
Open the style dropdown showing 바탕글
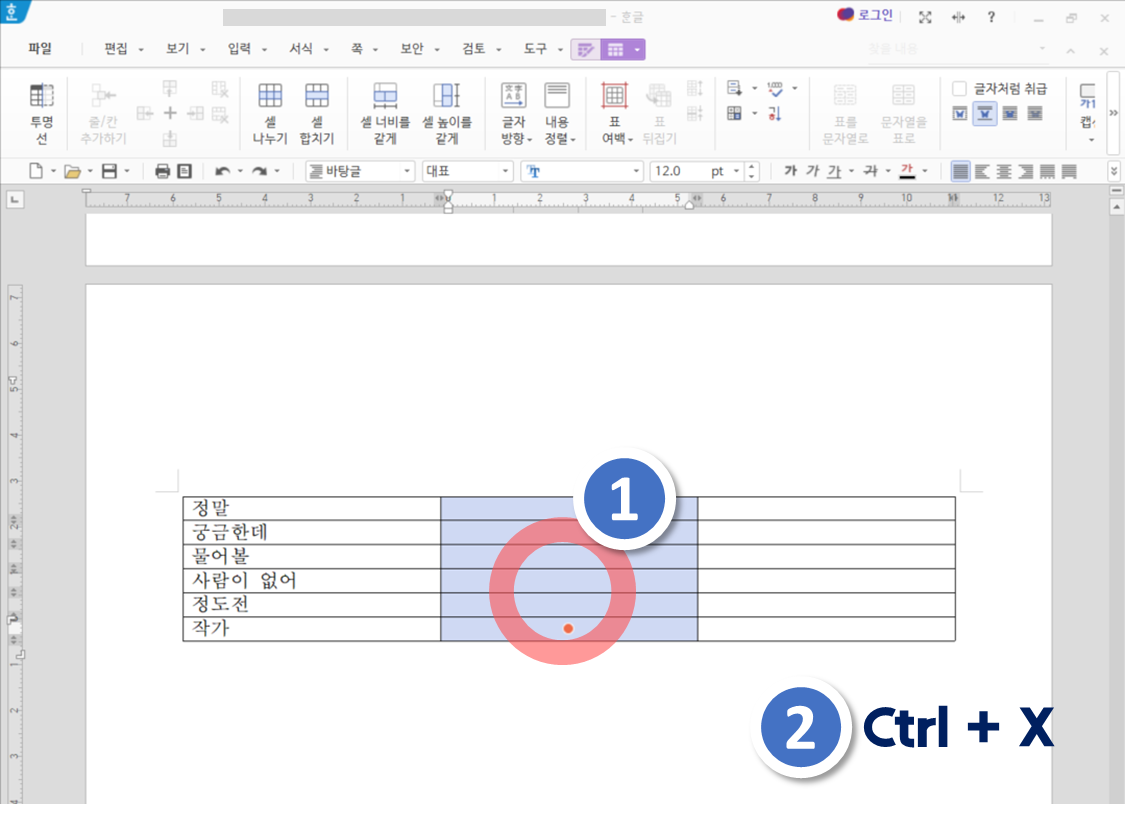pyautogui.click(x=360, y=171)
